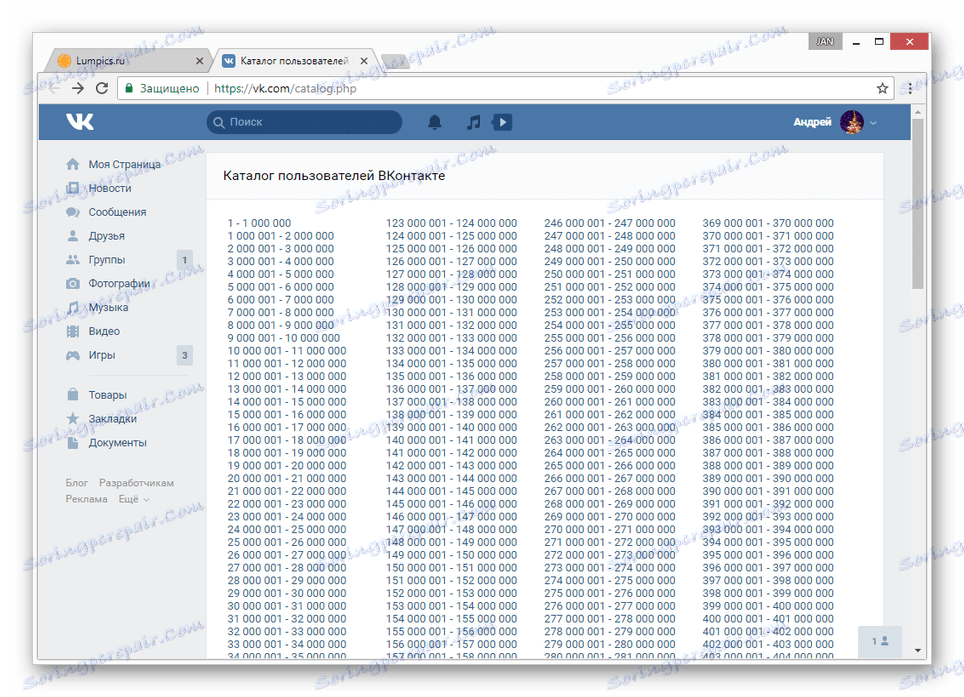This screenshot has height=697, width=964.
Task: Open the music note icon
Action: pyautogui.click(x=473, y=122)
